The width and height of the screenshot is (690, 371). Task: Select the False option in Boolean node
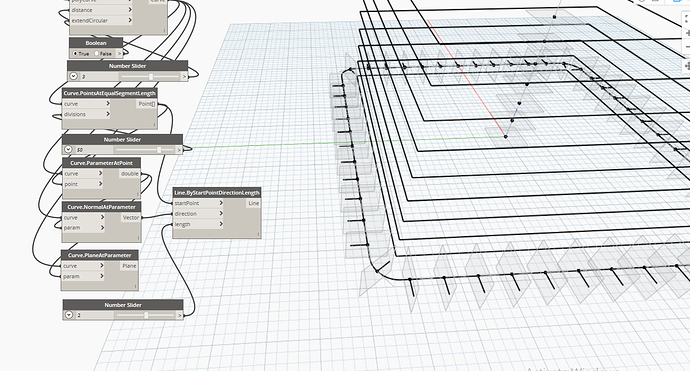(x=103, y=53)
